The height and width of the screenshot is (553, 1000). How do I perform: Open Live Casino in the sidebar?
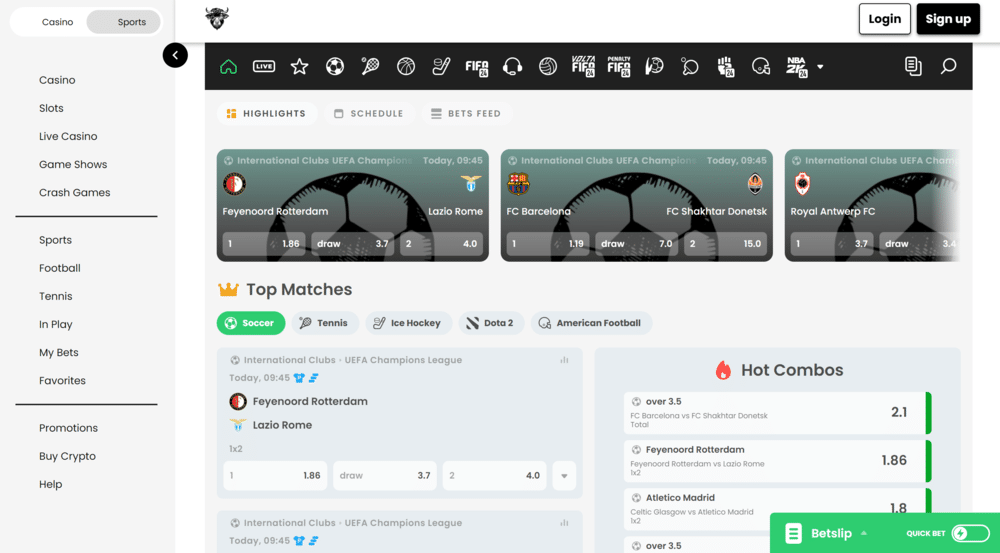pos(68,136)
